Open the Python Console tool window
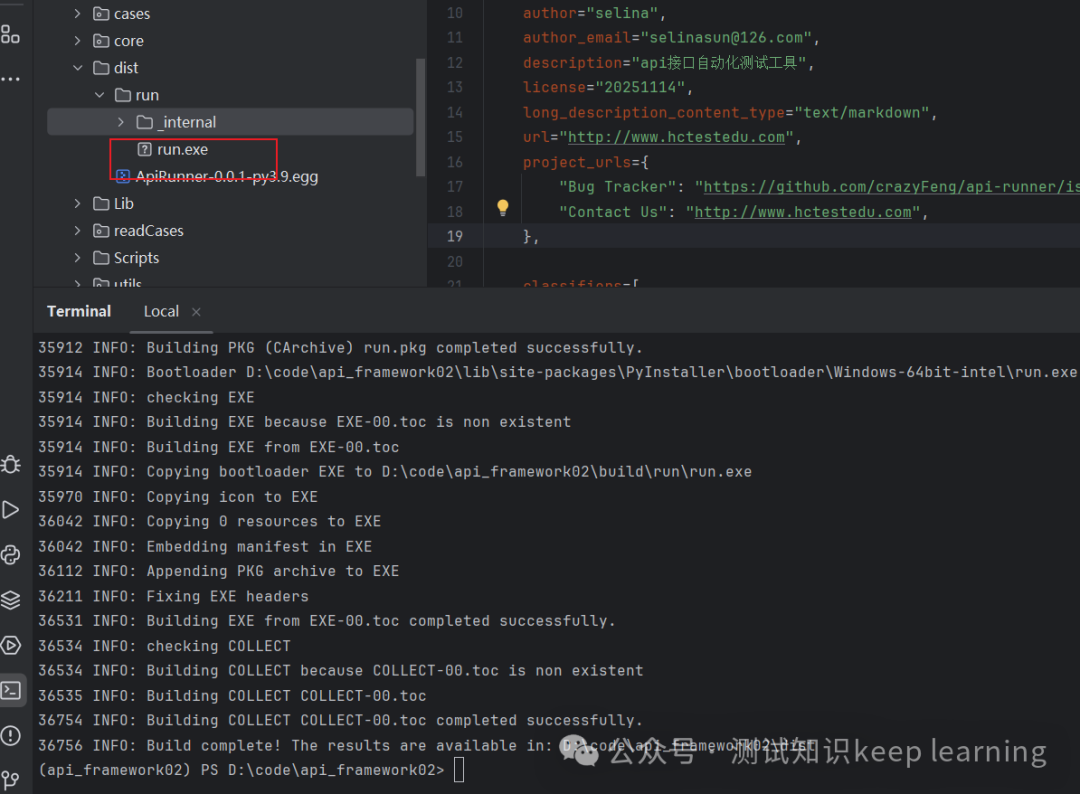 10,555
